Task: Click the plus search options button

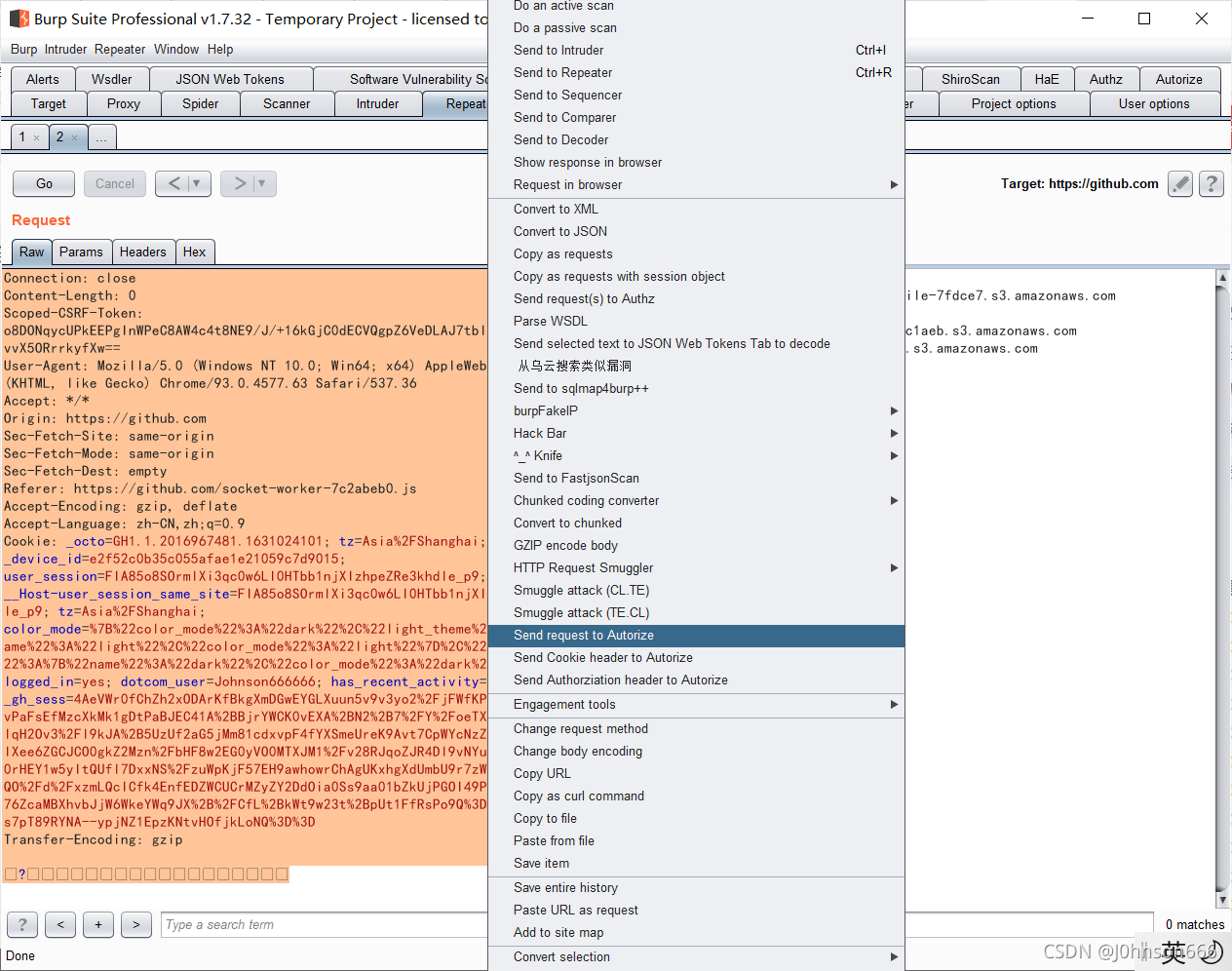Action: tap(98, 924)
